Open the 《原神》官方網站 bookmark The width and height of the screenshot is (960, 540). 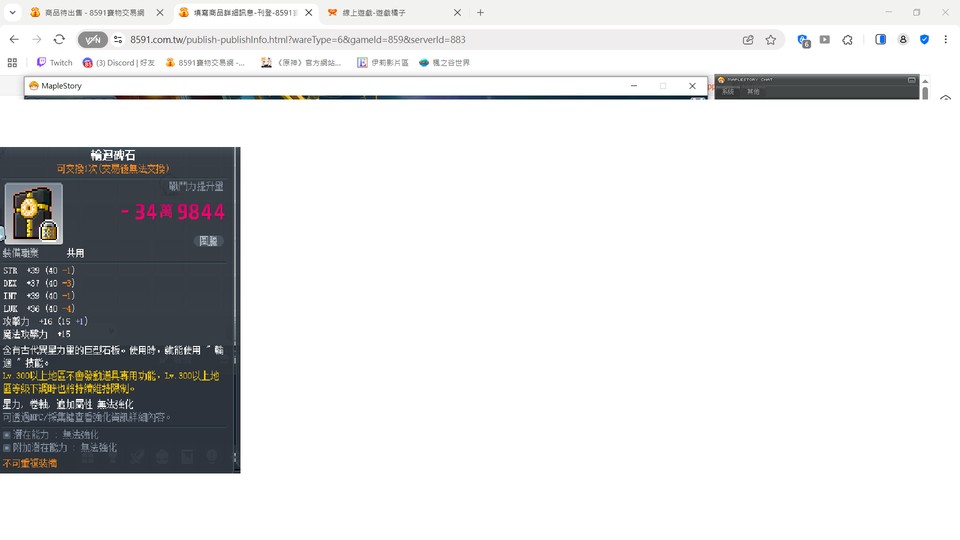coord(301,62)
